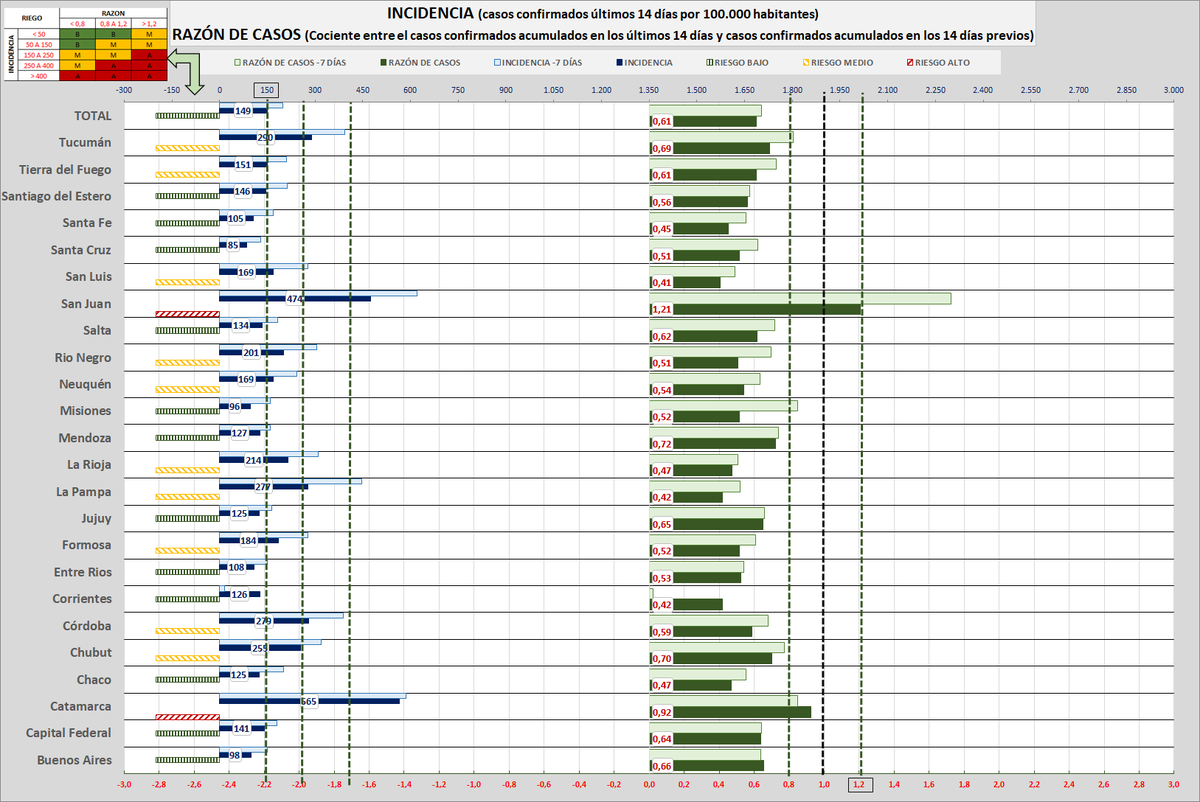Click the Capital Federal row label
This screenshot has width=1200, height=802.
coord(68,733)
